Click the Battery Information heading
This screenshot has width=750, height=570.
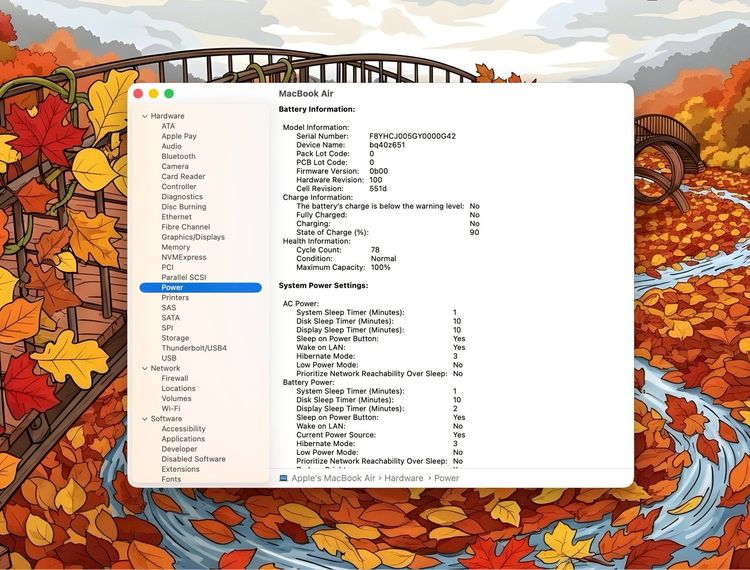point(317,109)
